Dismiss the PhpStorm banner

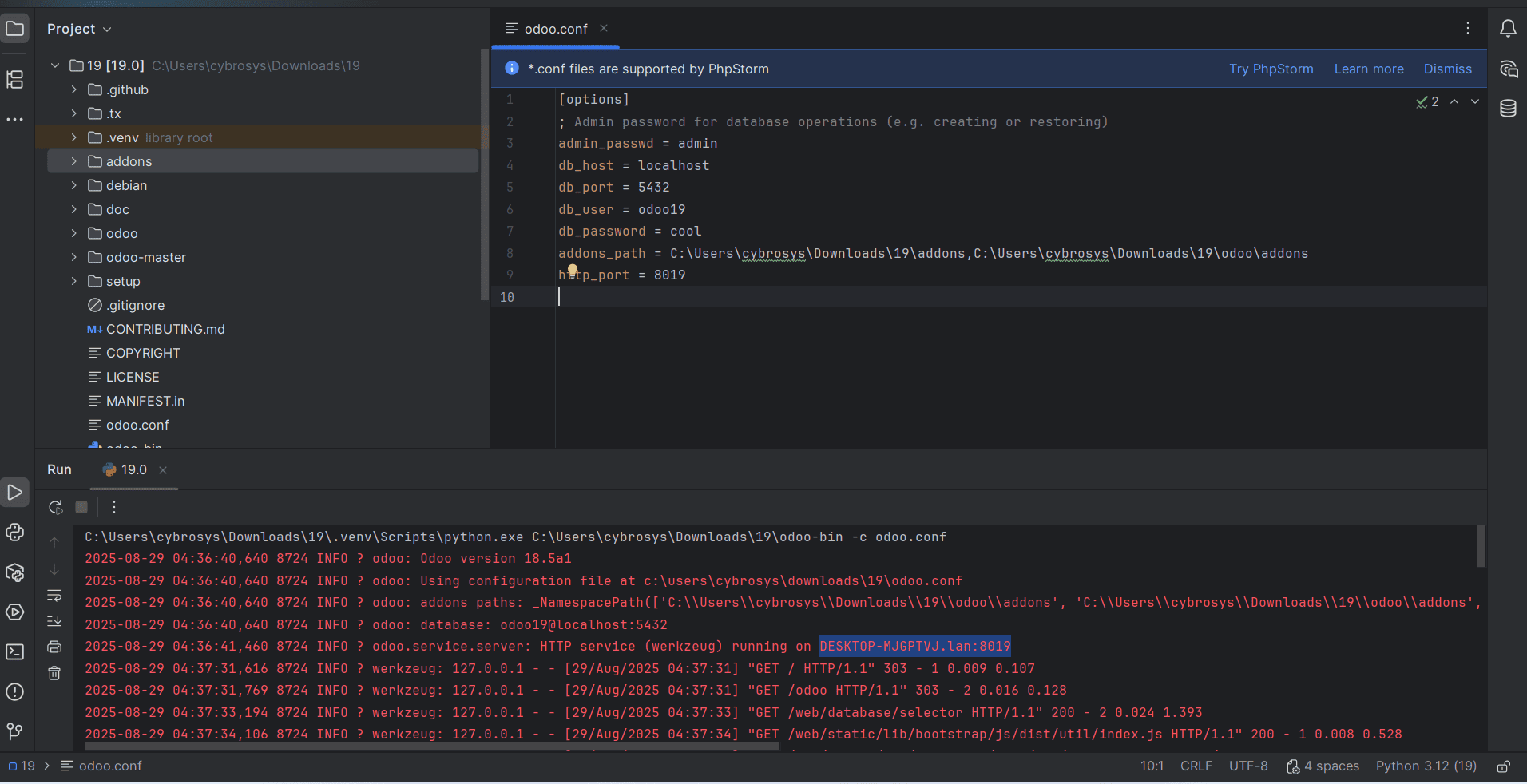(x=1447, y=69)
